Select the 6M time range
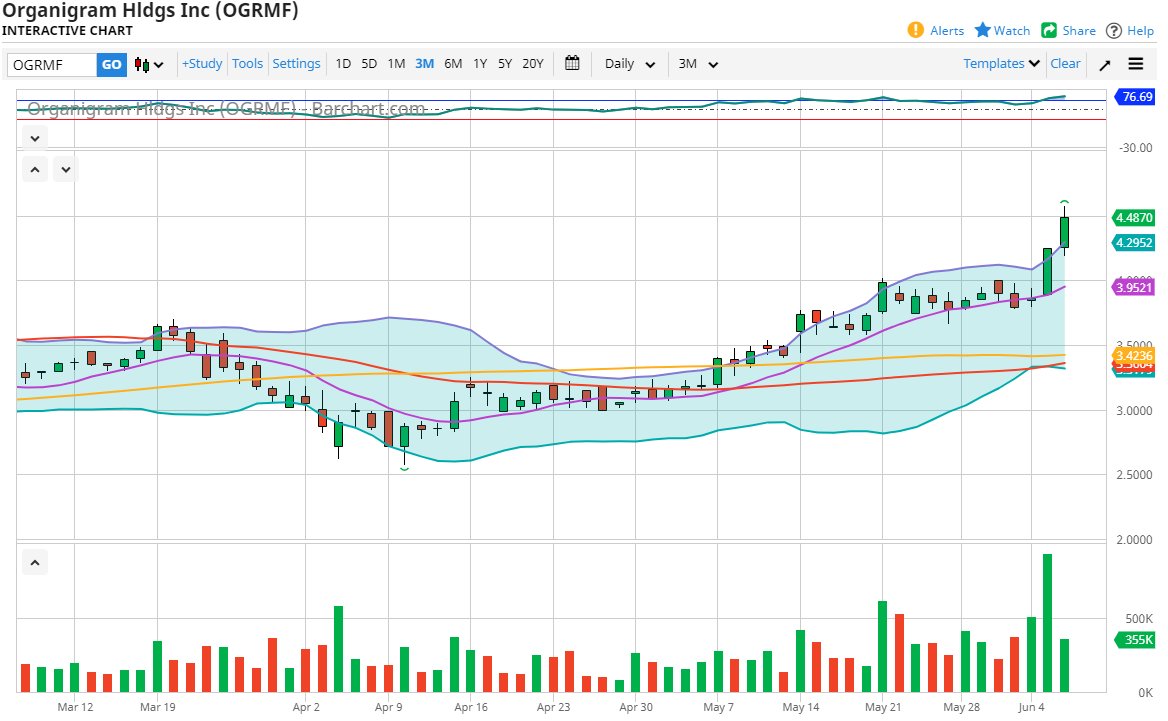Viewport: 1168px width, 721px height. [x=453, y=64]
